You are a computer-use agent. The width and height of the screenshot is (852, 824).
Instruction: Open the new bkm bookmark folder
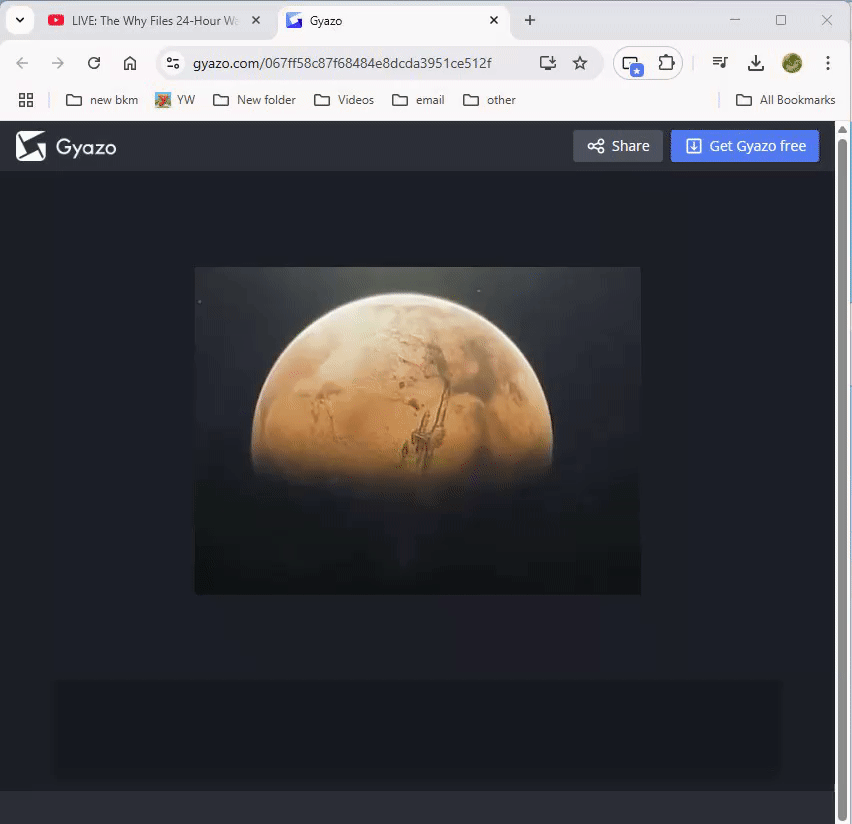pyautogui.click(x=102, y=100)
